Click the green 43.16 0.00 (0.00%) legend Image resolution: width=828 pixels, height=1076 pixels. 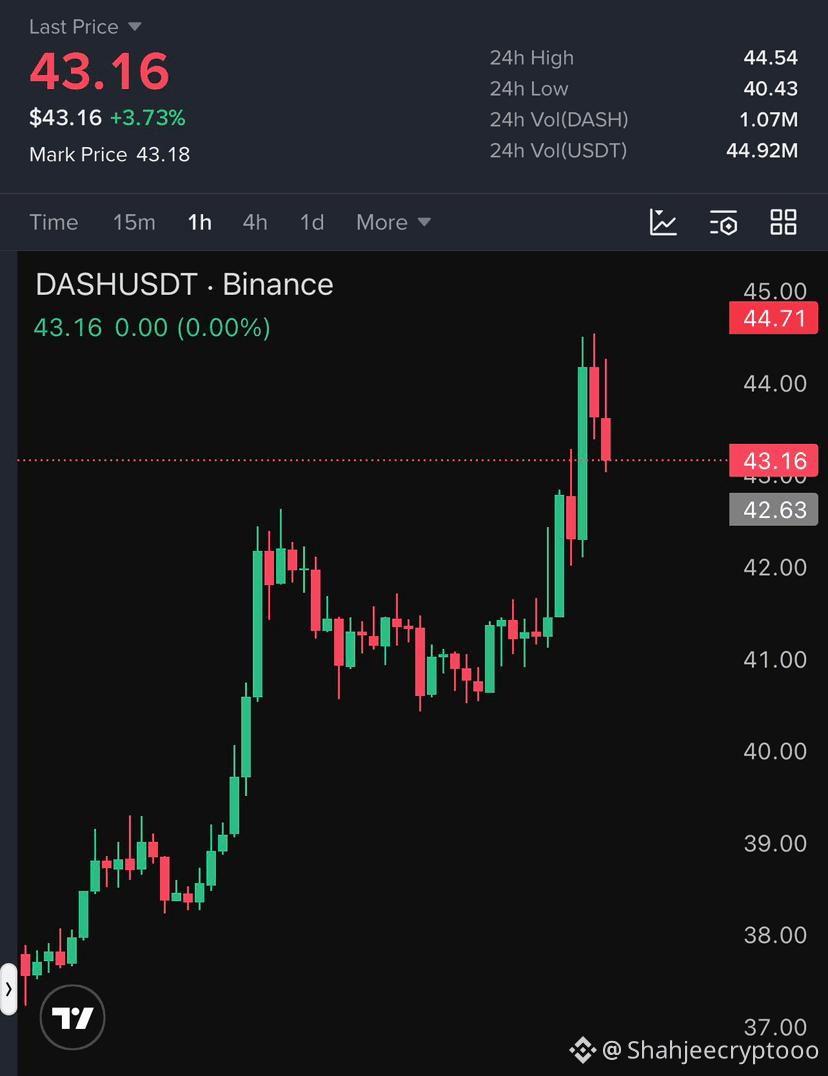pos(152,327)
